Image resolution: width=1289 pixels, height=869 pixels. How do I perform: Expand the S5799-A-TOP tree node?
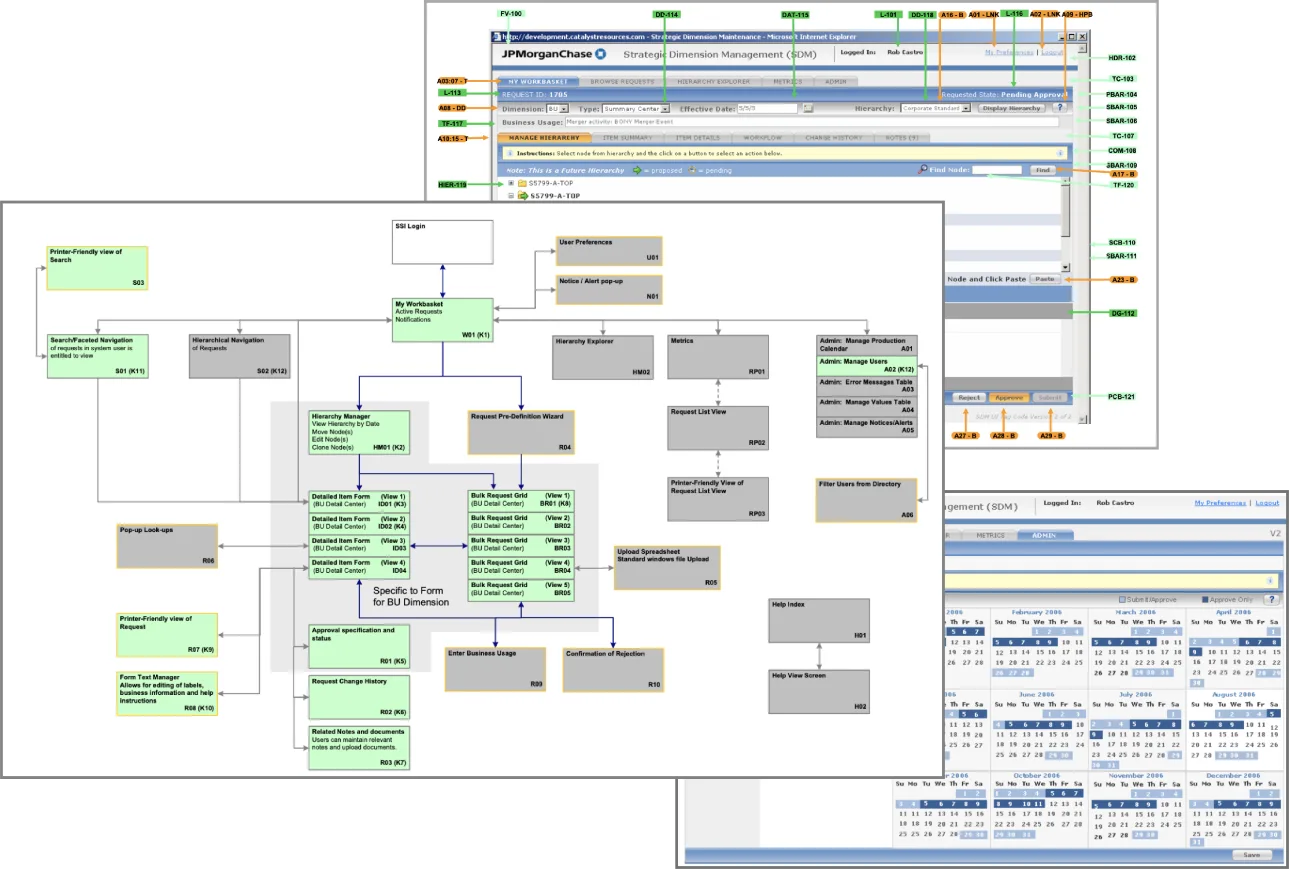[x=513, y=184]
